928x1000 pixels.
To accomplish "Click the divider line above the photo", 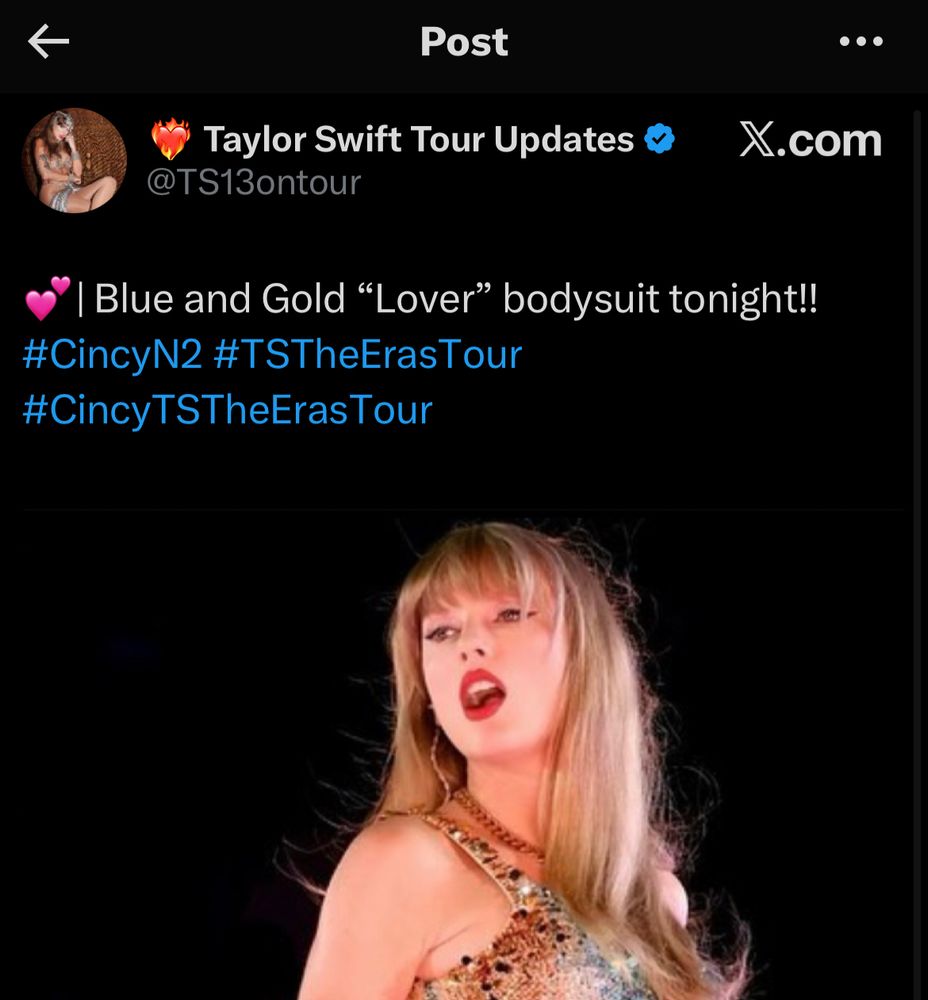I will [x=463, y=511].
